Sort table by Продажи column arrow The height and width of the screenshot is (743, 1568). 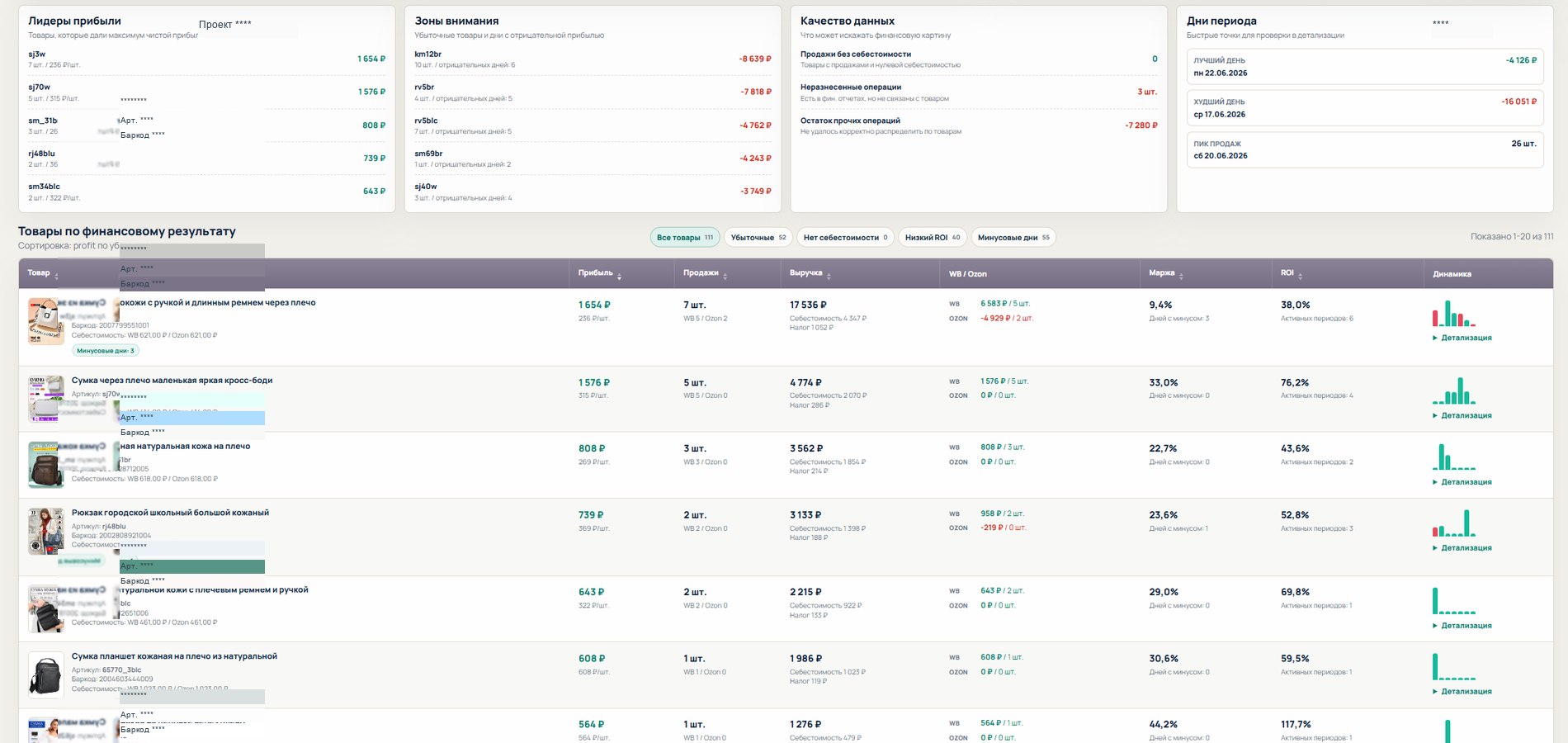tap(725, 277)
